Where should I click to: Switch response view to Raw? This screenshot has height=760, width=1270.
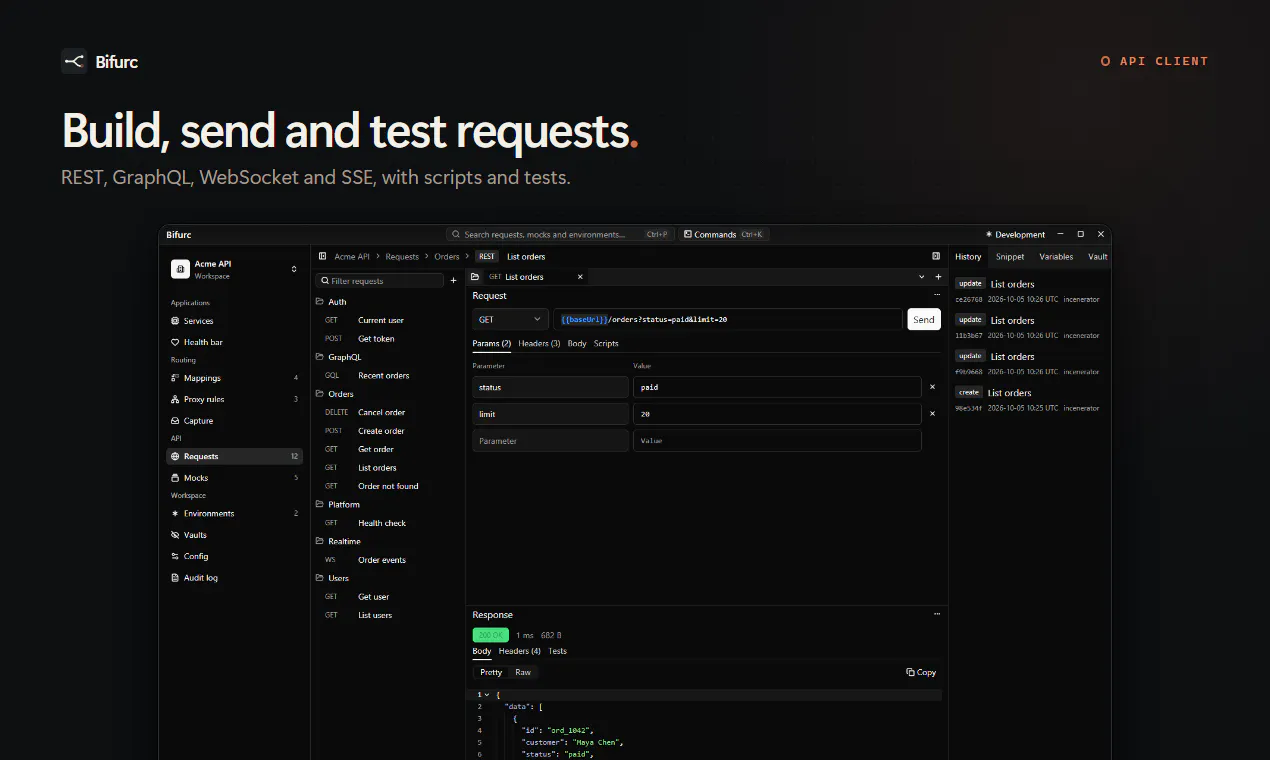click(523, 672)
